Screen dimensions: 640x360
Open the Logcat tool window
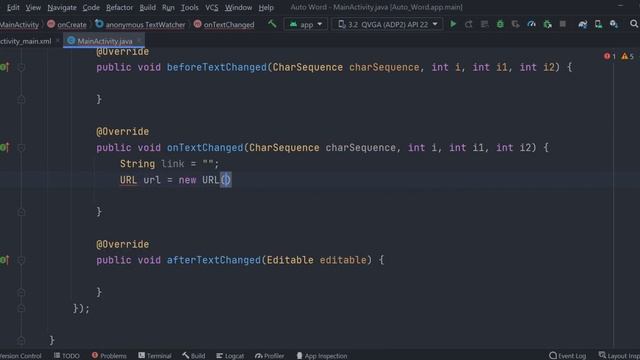230,356
